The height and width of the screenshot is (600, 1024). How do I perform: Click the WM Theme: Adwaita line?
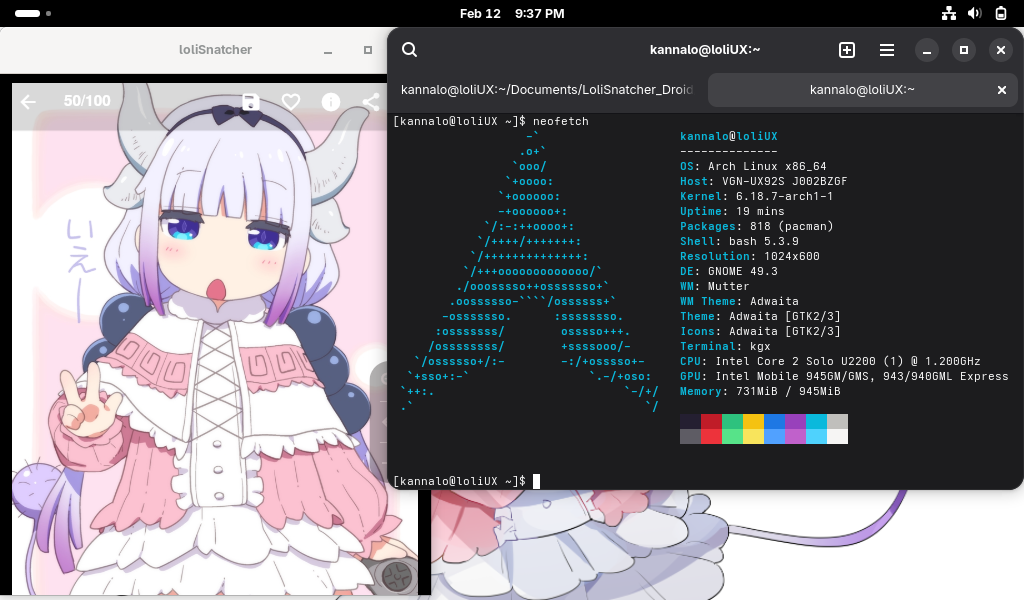739,301
